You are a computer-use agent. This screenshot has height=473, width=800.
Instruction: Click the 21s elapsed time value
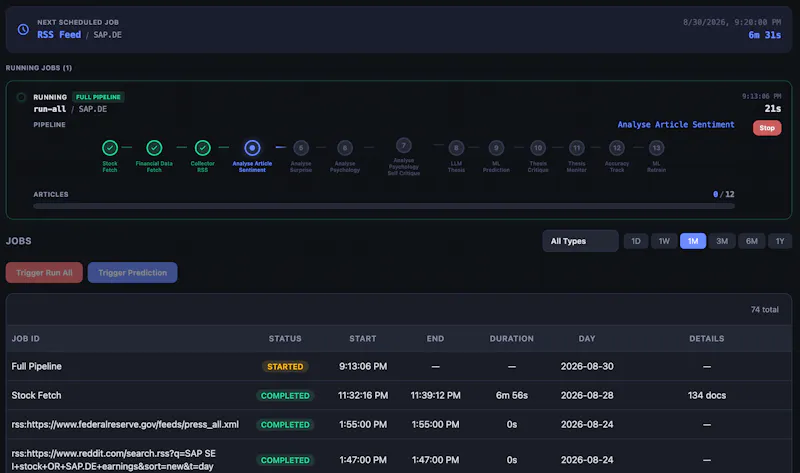[x=772, y=108]
